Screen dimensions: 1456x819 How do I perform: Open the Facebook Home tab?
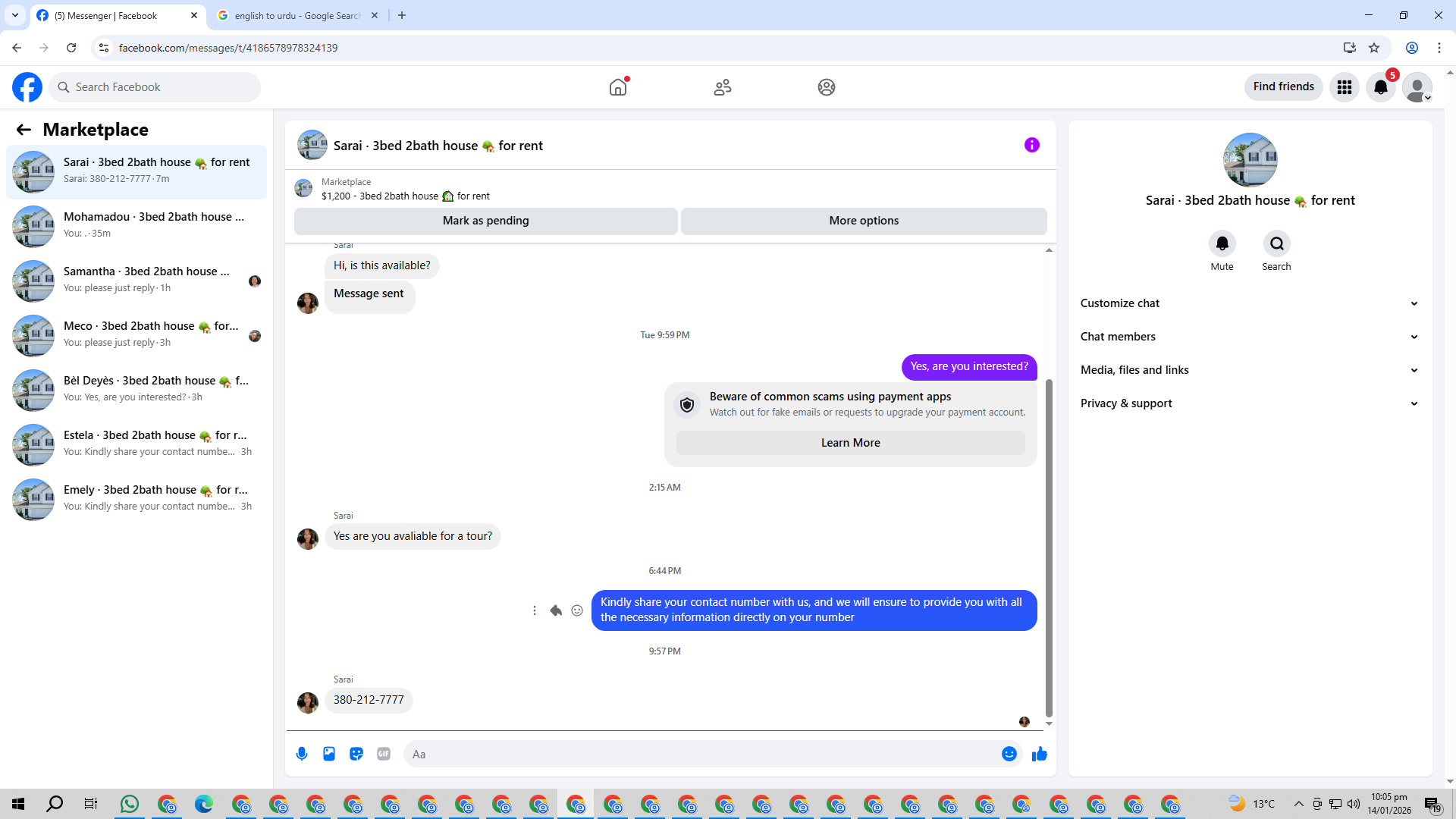pyautogui.click(x=618, y=87)
